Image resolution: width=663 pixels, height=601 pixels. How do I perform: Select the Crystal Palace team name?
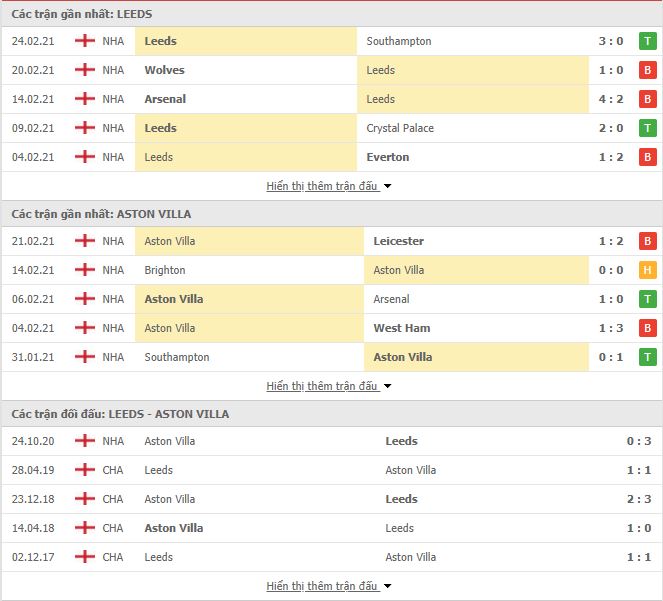click(400, 128)
